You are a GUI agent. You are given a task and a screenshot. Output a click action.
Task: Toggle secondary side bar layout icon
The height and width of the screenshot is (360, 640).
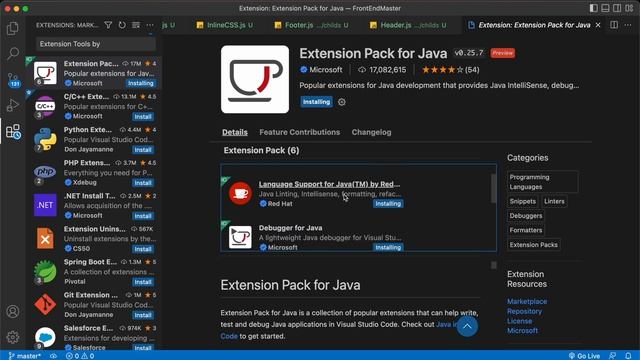617,8
